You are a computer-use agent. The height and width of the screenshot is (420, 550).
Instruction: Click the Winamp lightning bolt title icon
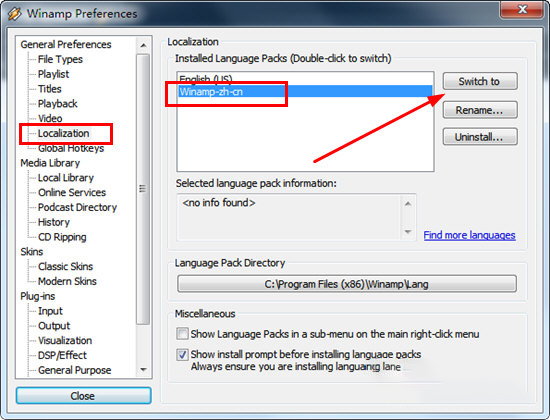click(15, 14)
